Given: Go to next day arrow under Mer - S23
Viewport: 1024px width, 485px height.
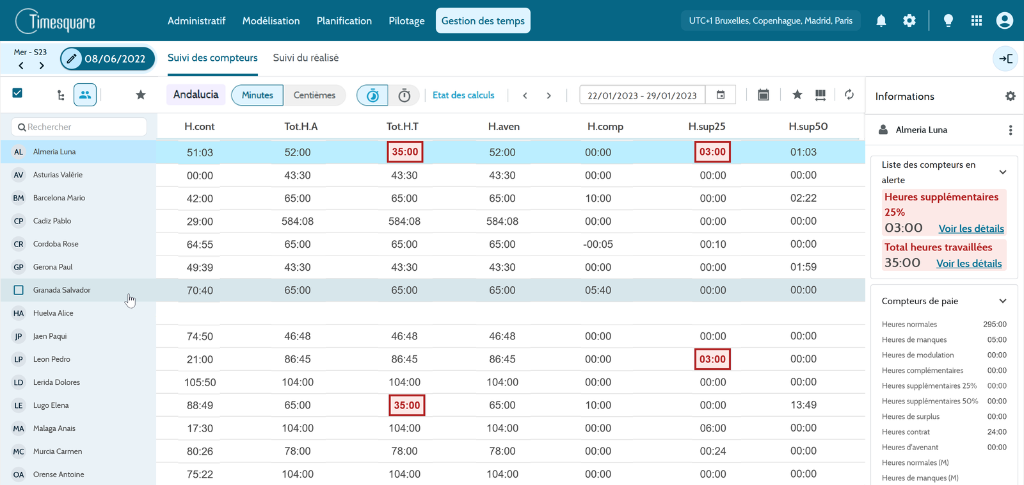Looking at the screenshot, I should click(42, 65).
